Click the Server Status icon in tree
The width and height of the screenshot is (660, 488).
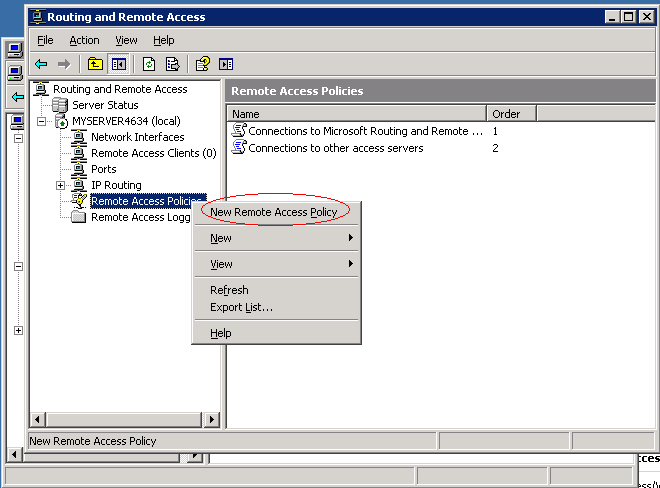60,105
